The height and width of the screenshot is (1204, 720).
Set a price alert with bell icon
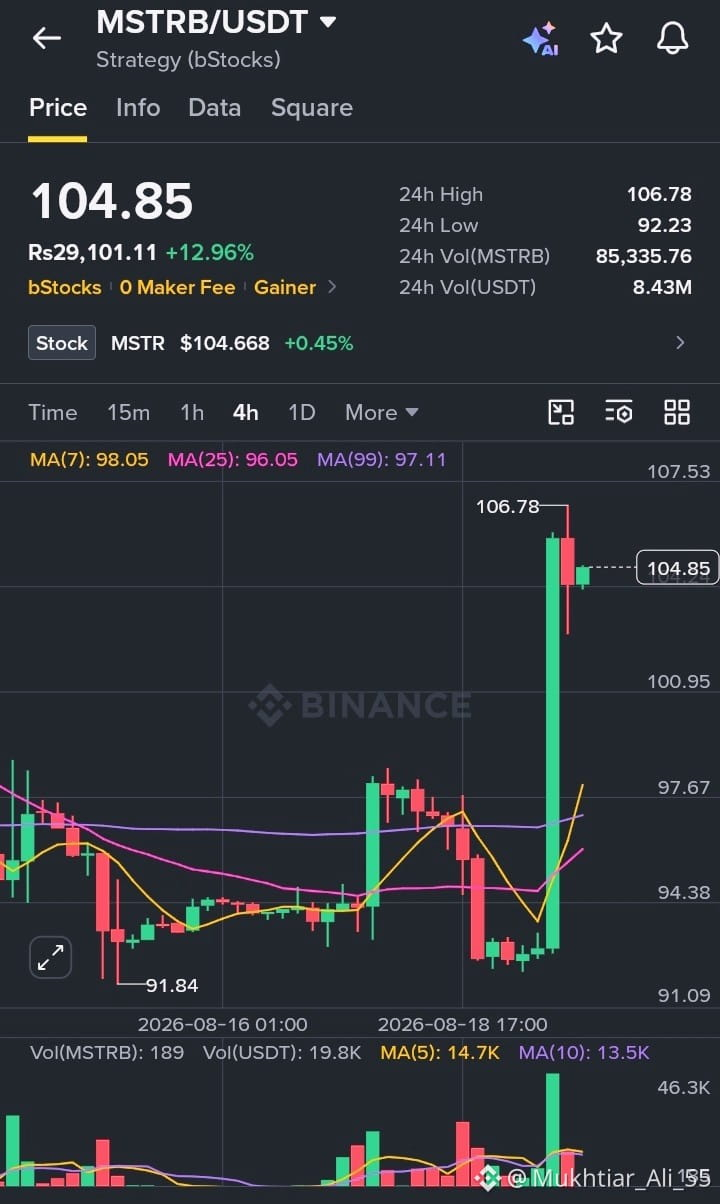[x=672, y=39]
